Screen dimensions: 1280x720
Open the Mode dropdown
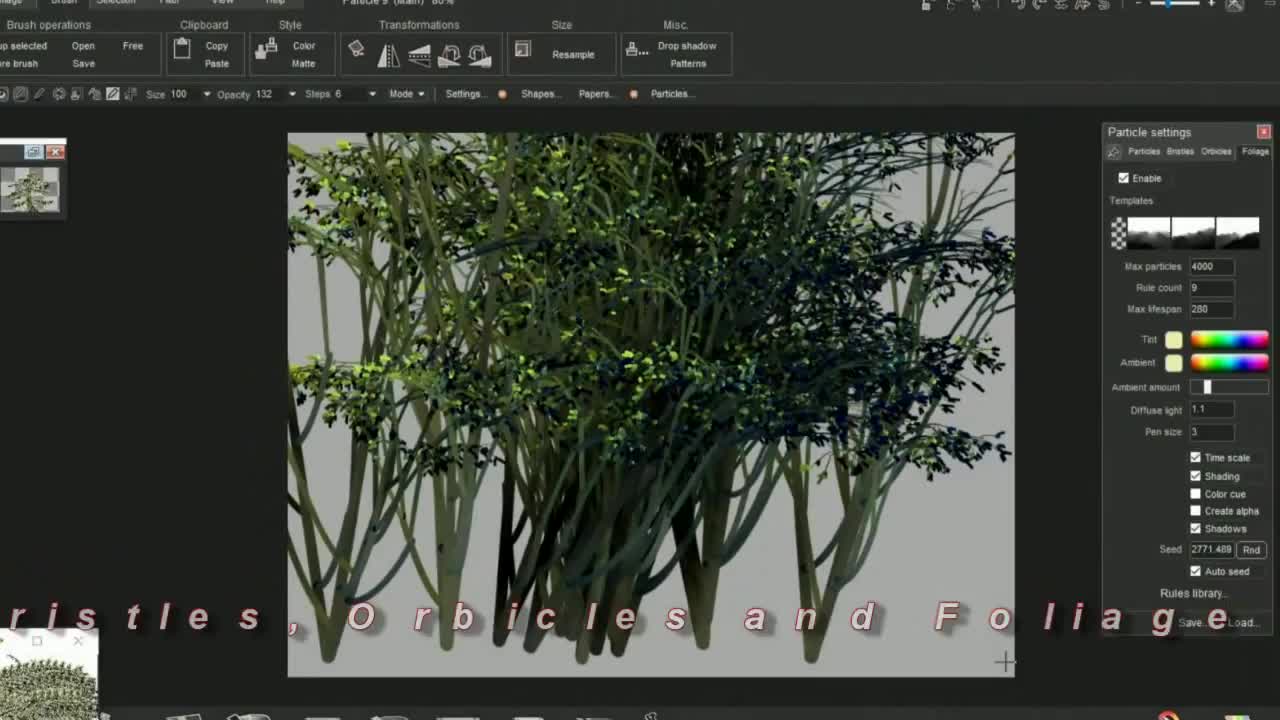pos(406,94)
